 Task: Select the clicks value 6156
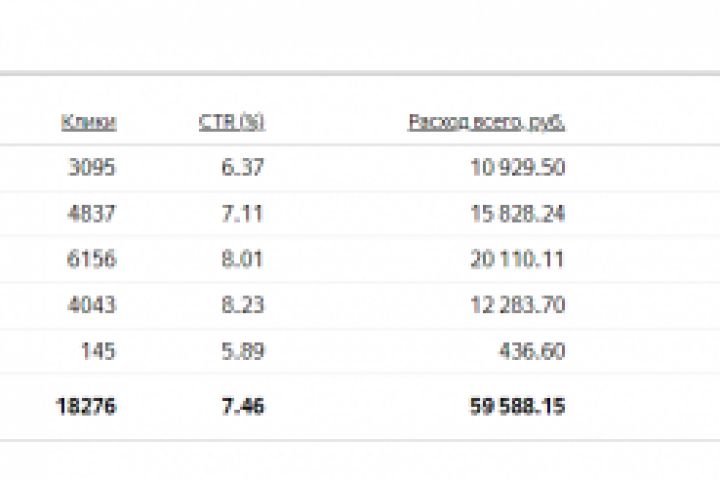click(x=91, y=260)
